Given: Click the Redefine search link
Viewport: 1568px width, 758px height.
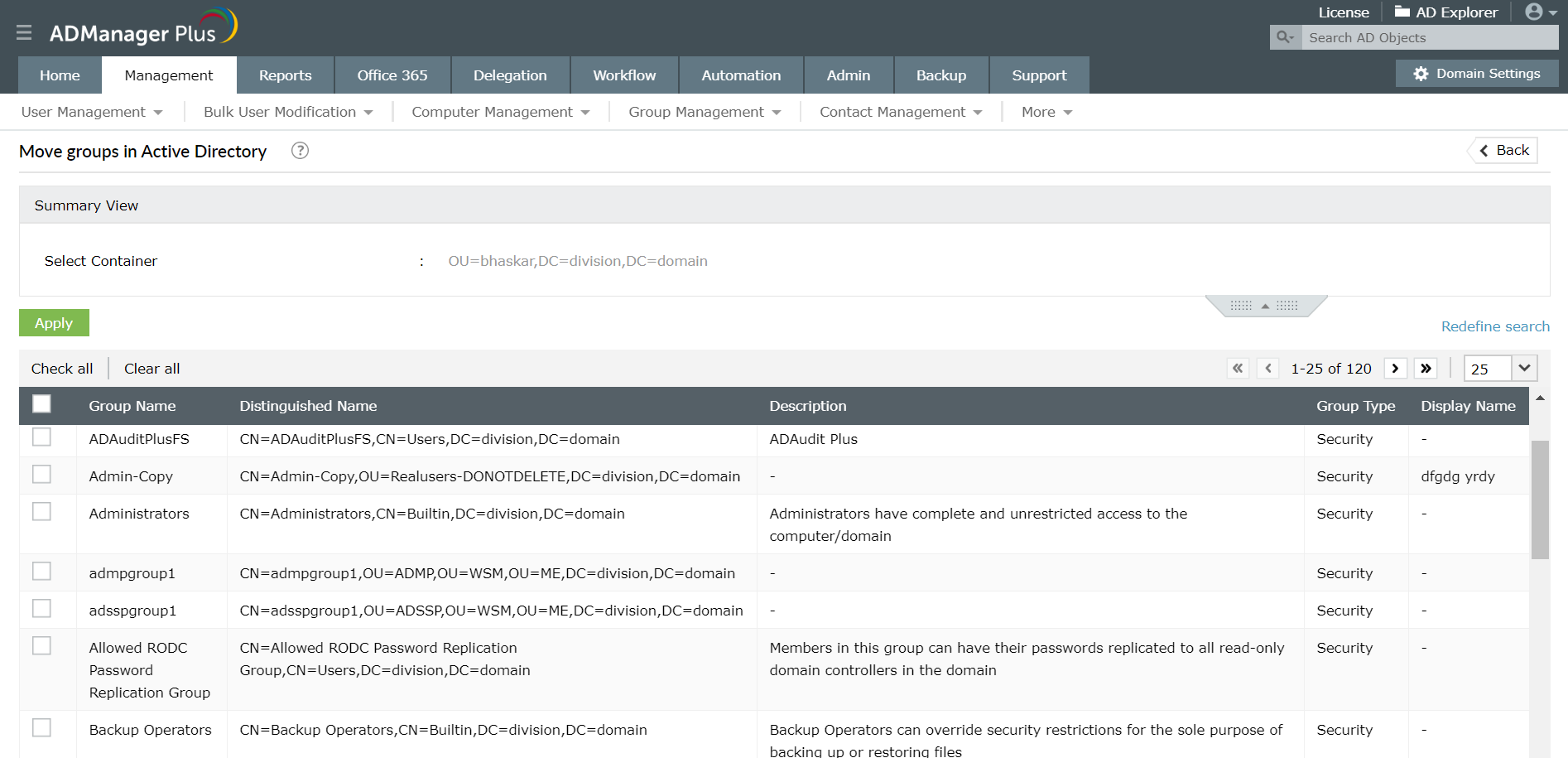Looking at the screenshot, I should coord(1494,326).
